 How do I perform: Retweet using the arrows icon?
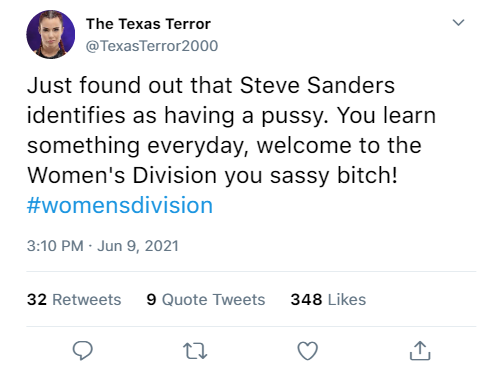click(195, 351)
